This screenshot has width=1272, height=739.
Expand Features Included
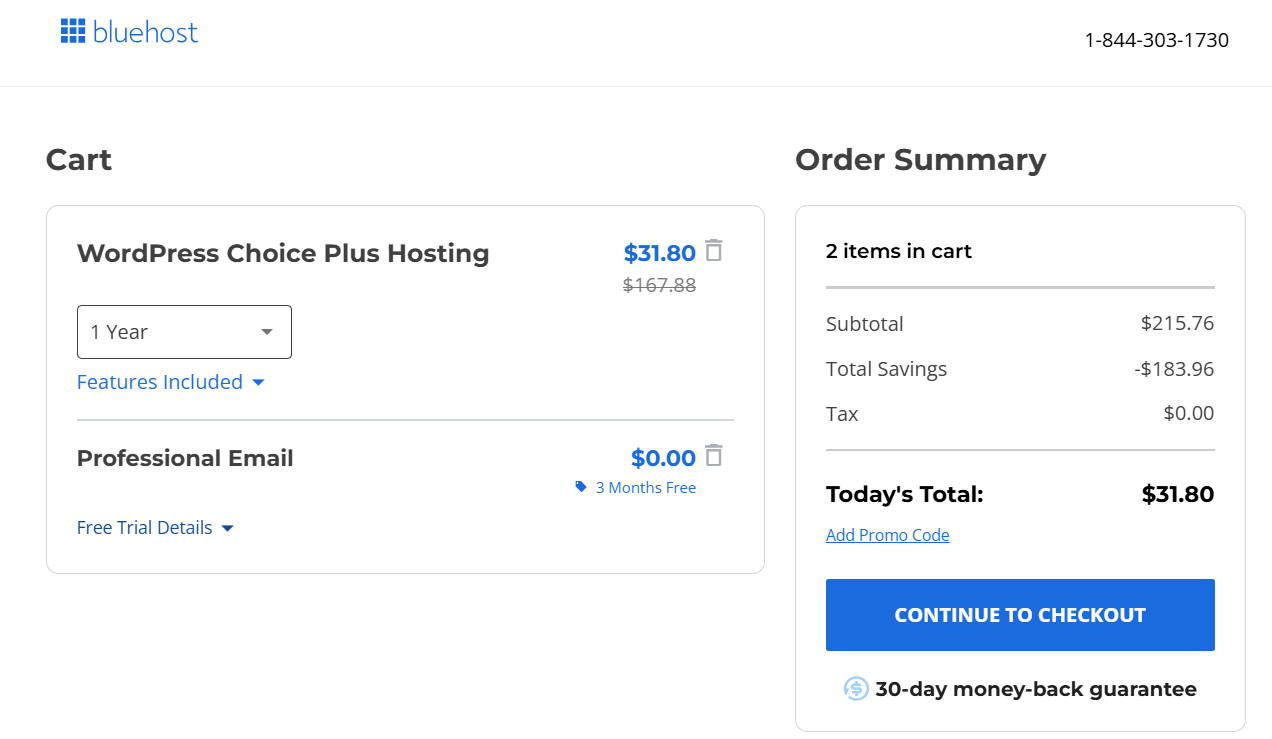point(171,382)
